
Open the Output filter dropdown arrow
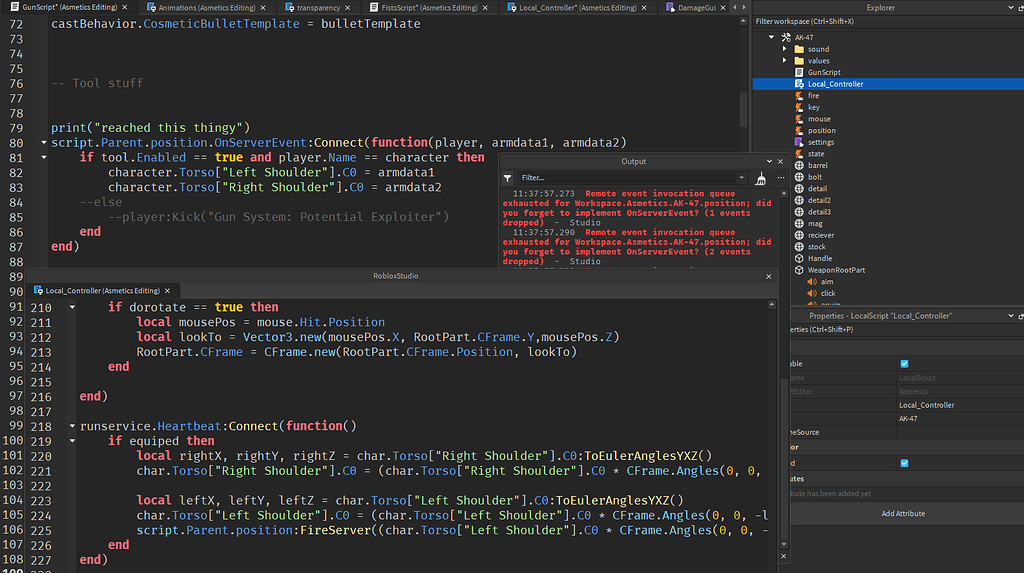pos(741,178)
